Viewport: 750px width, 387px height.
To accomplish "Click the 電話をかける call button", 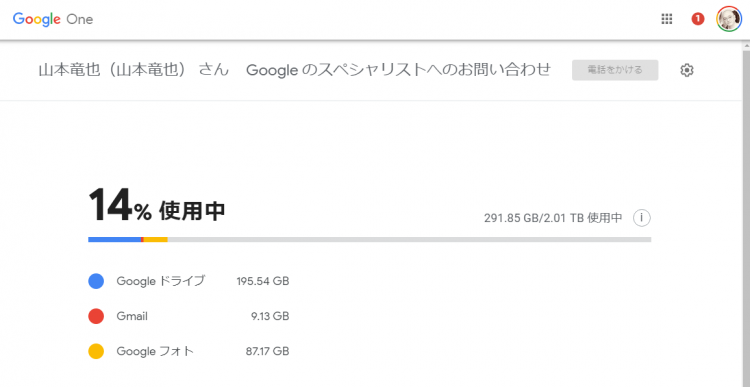I will point(615,70).
